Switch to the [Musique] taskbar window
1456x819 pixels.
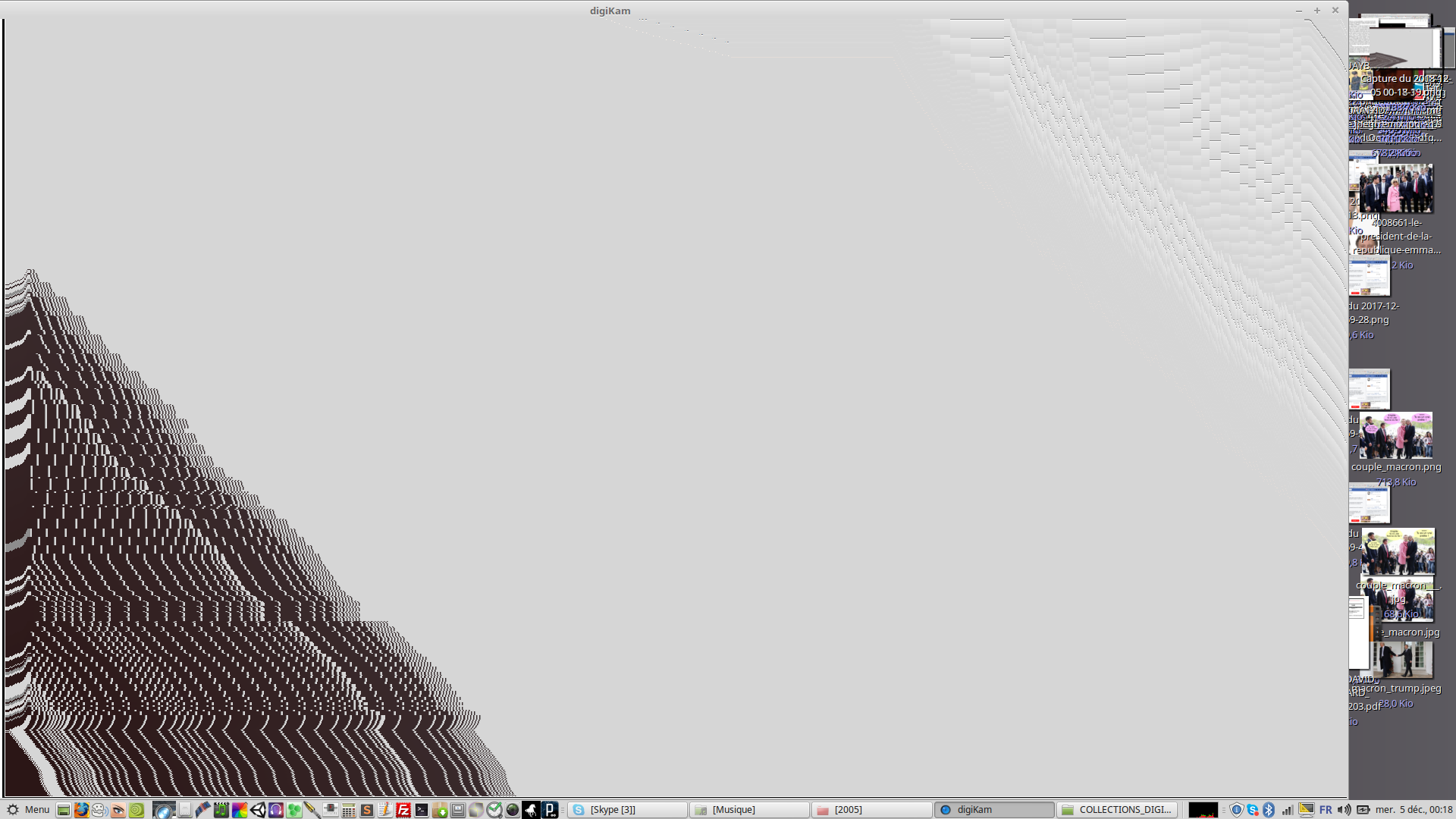coord(749,810)
